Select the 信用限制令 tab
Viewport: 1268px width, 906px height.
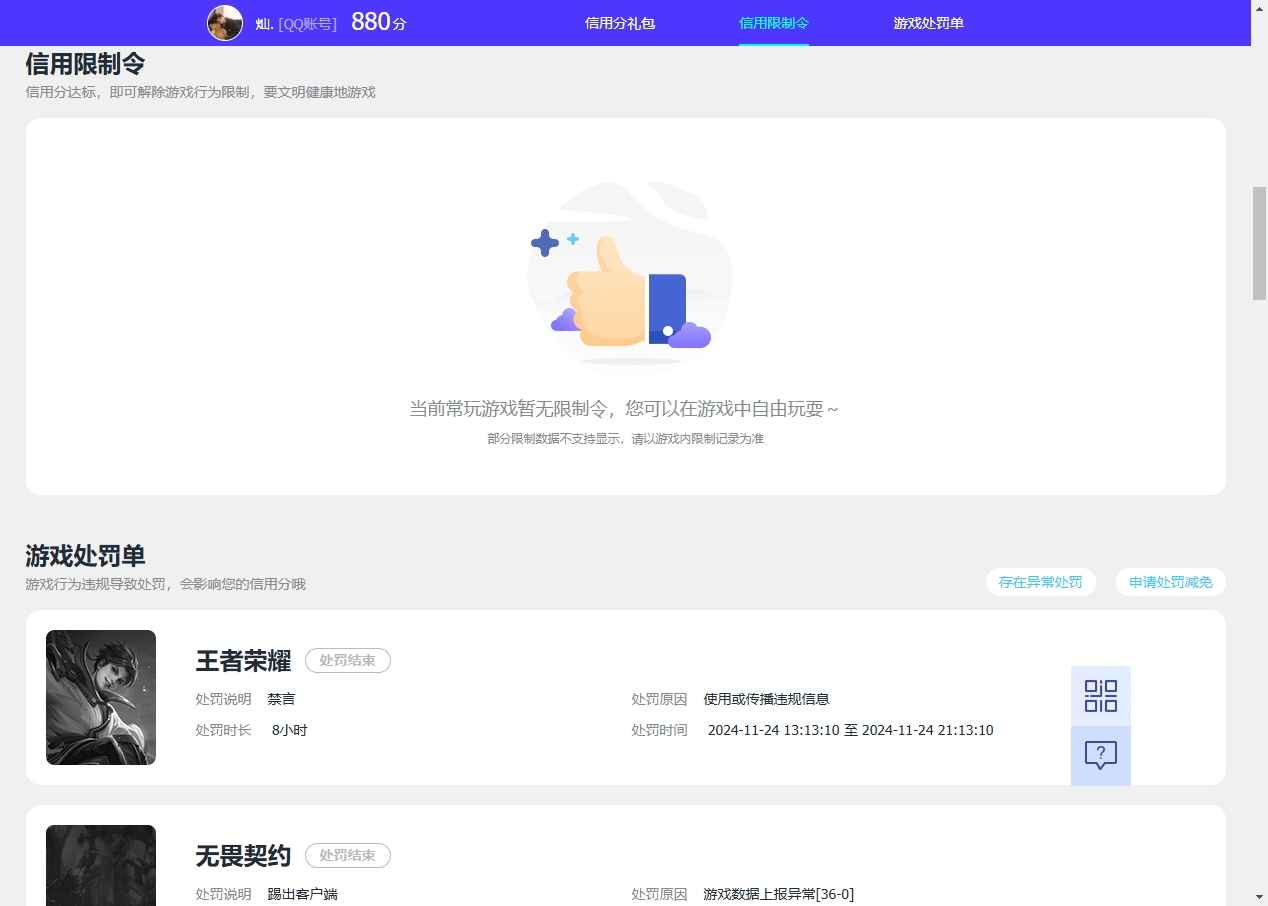(x=774, y=23)
